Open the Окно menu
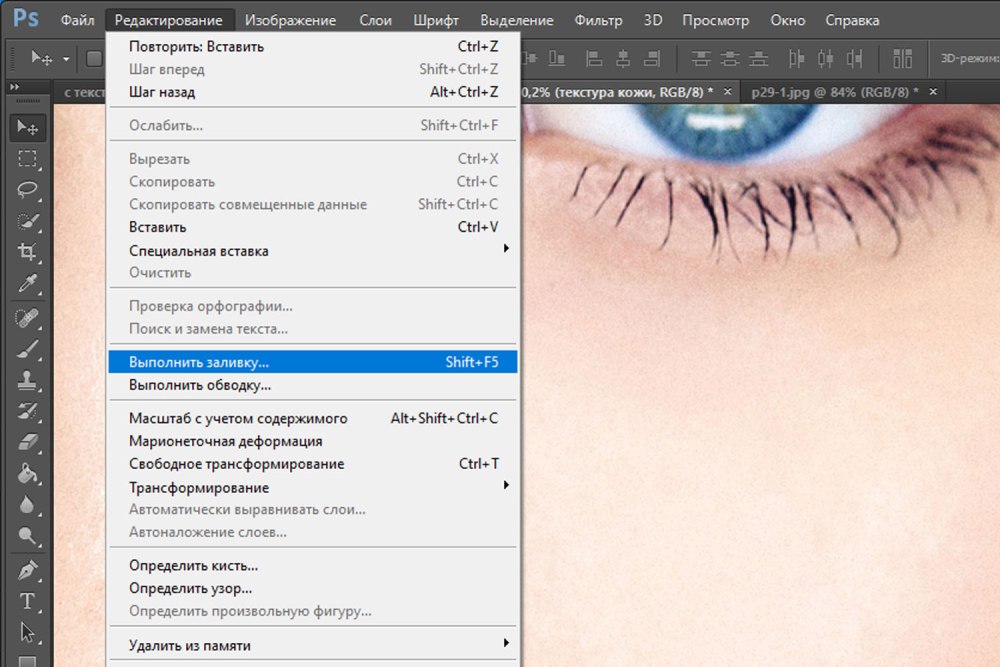Viewport: 1000px width, 667px height. (x=788, y=20)
